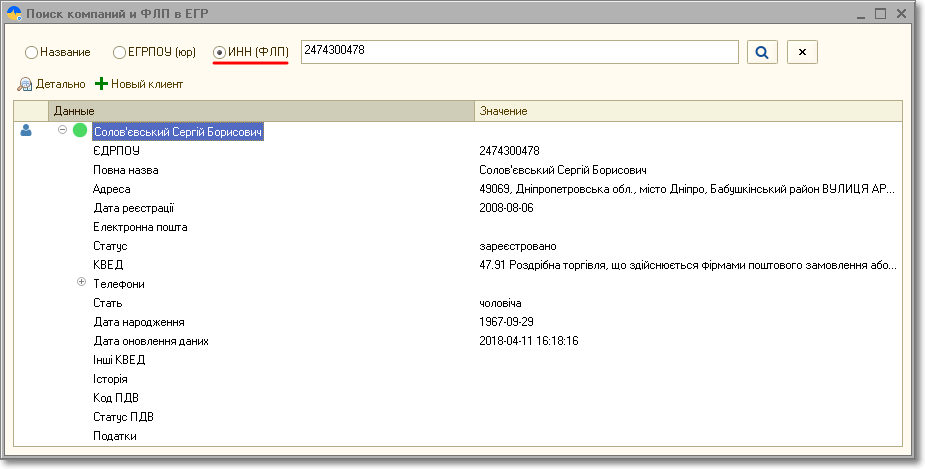Click the person icon in the row header
The image size is (925, 469).
pyautogui.click(x=27, y=130)
